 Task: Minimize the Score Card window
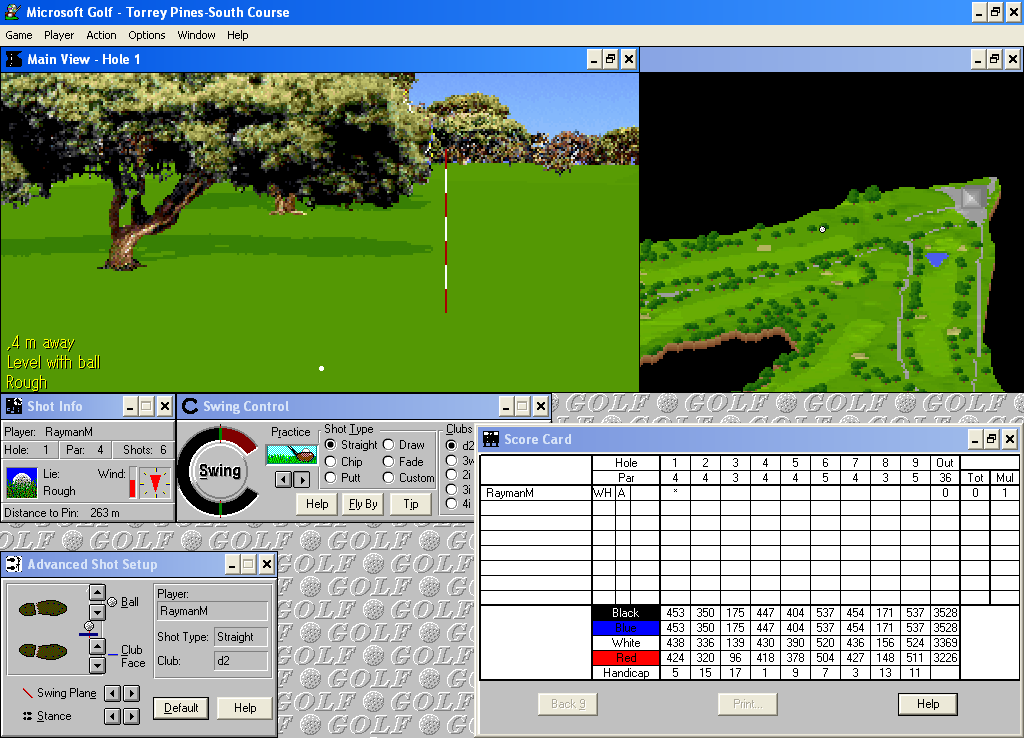[975, 439]
